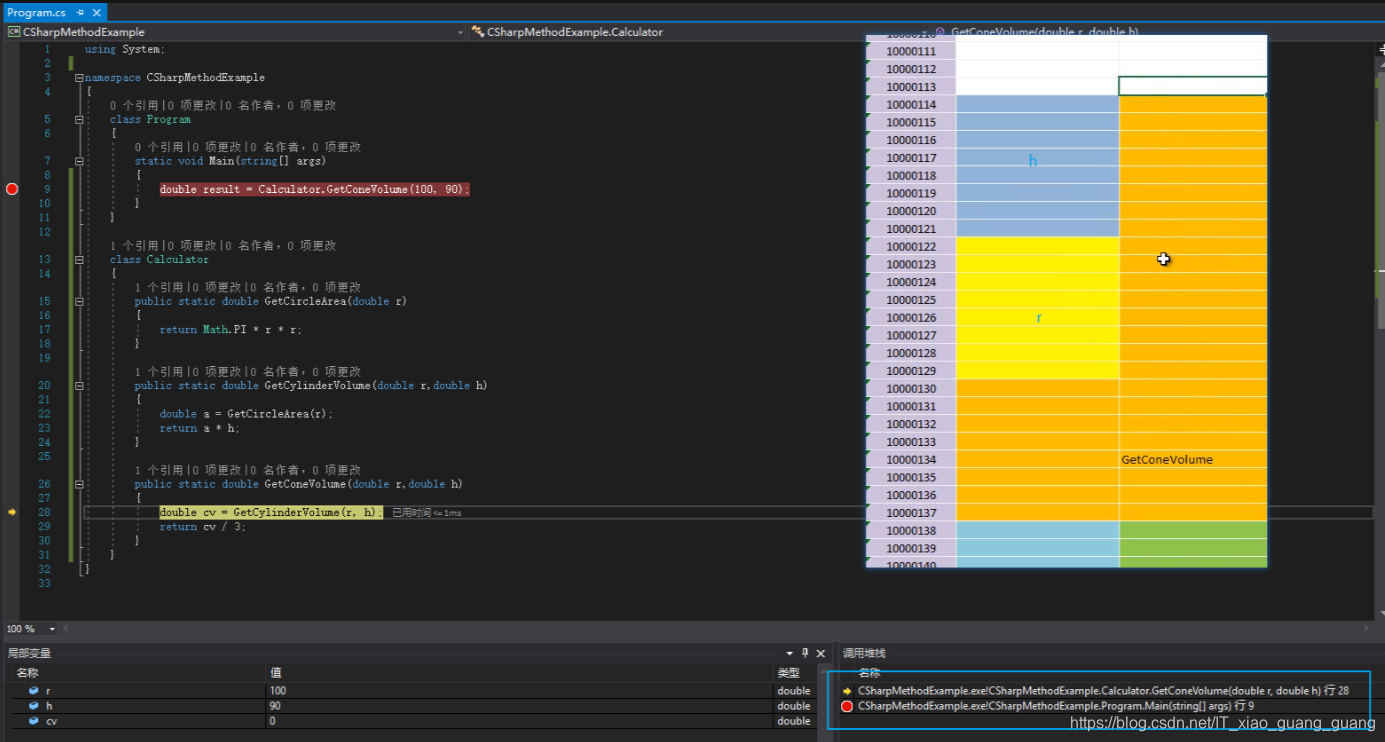Select spreadsheet row header 10000138

coord(911,531)
